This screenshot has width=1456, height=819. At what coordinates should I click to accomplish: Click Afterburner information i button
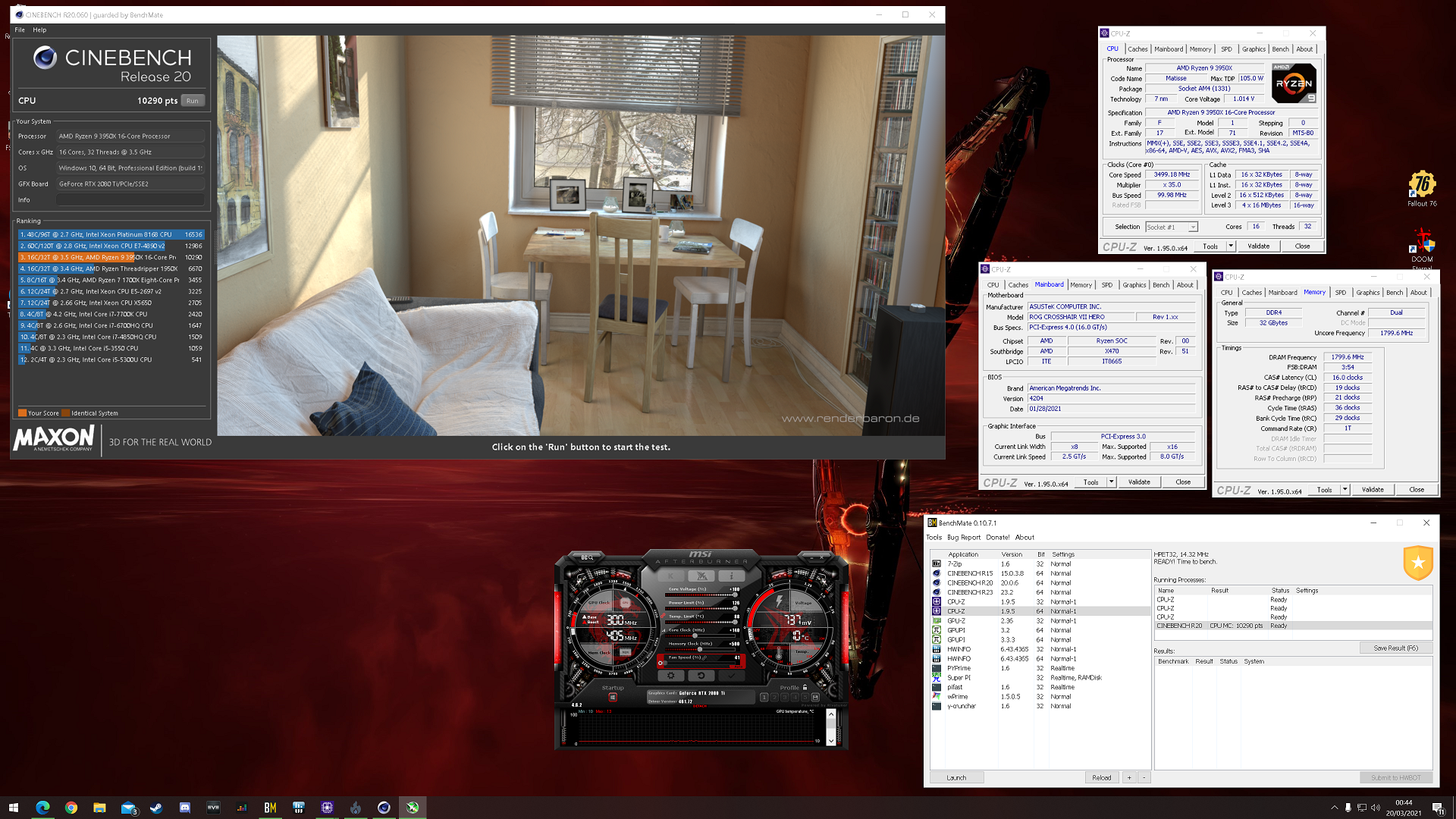[x=731, y=576]
